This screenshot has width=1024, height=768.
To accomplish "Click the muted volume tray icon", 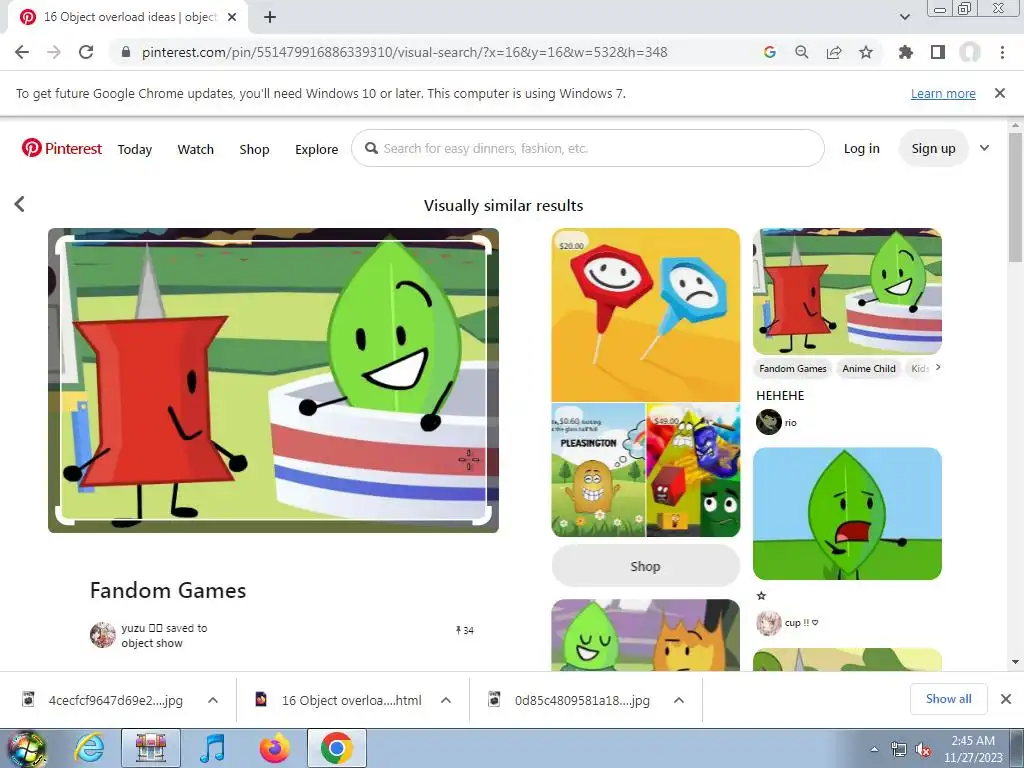I will tap(923, 750).
